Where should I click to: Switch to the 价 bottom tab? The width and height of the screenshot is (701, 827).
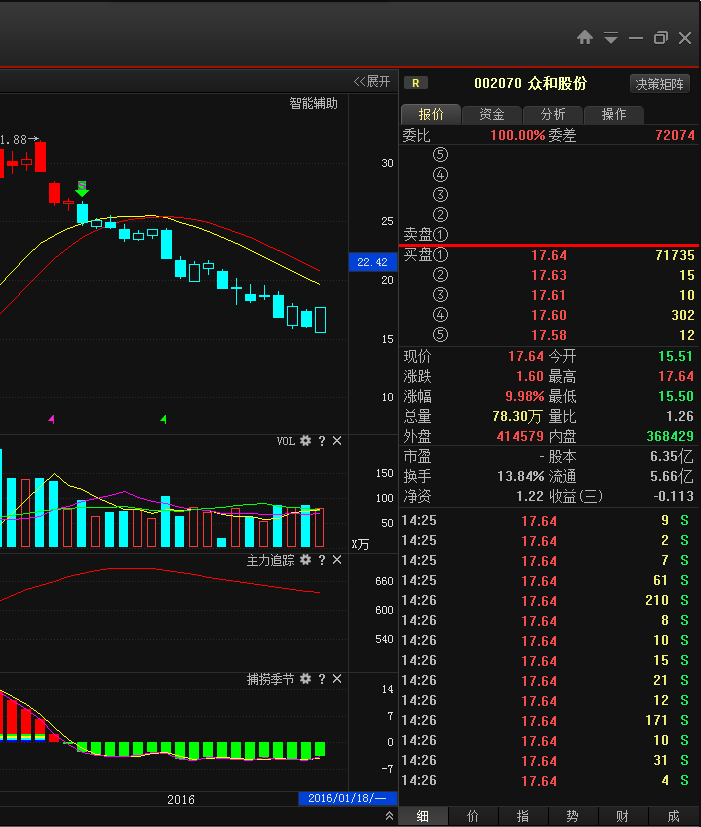click(473, 816)
